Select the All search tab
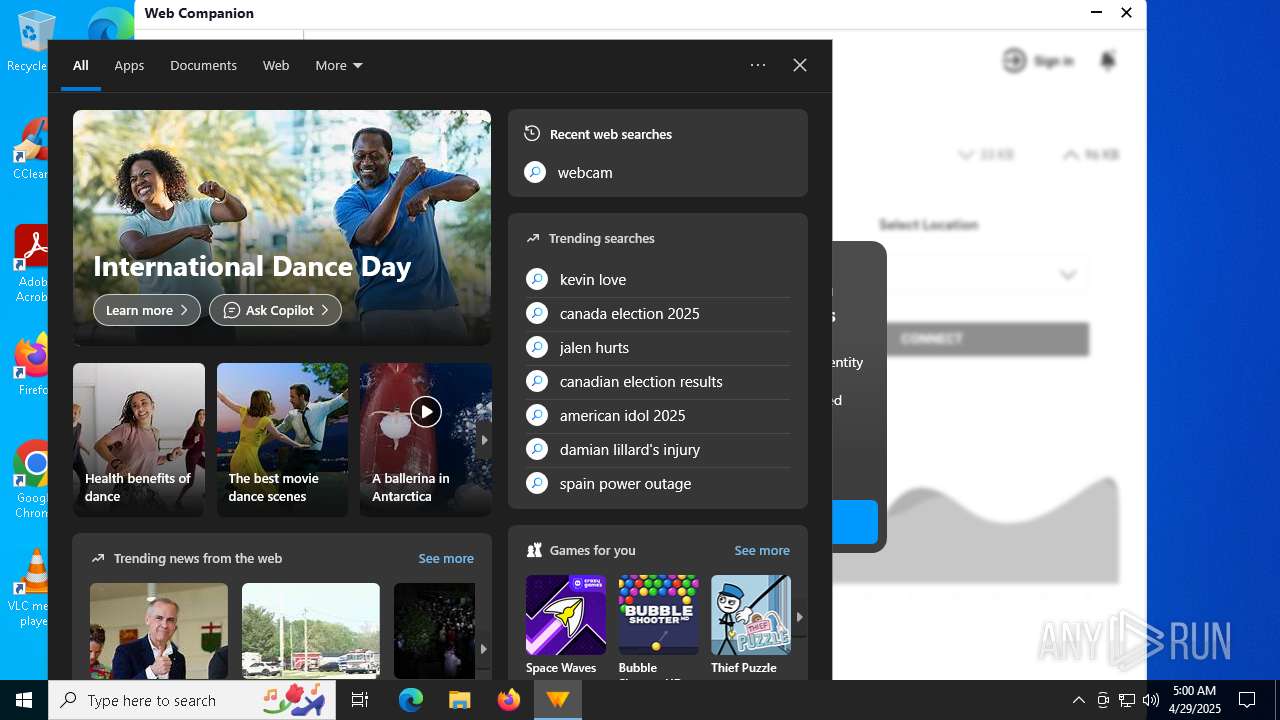1280x720 pixels. pos(81,65)
